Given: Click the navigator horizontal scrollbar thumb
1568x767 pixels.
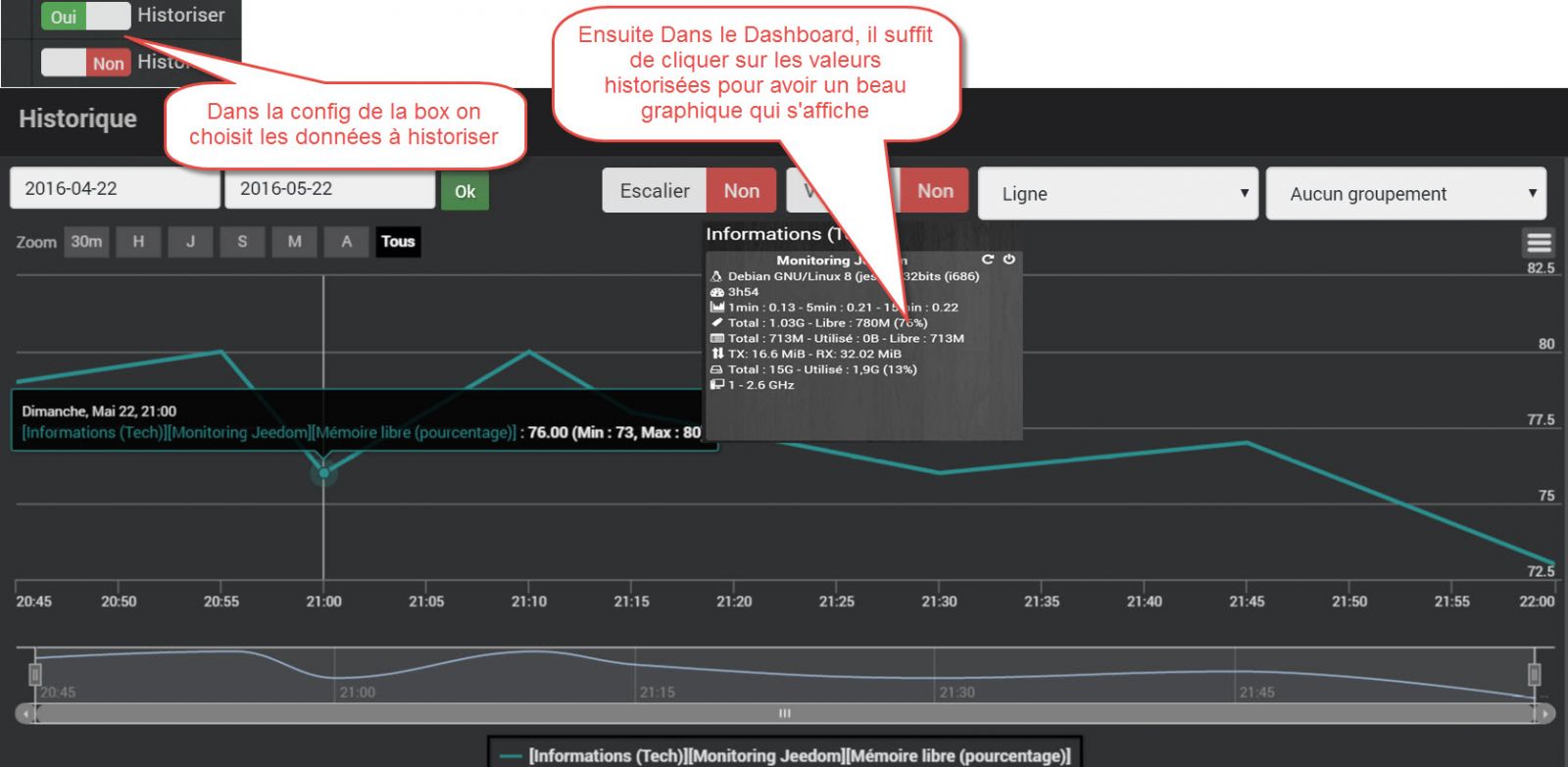Looking at the screenshot, I should [785, 714].
